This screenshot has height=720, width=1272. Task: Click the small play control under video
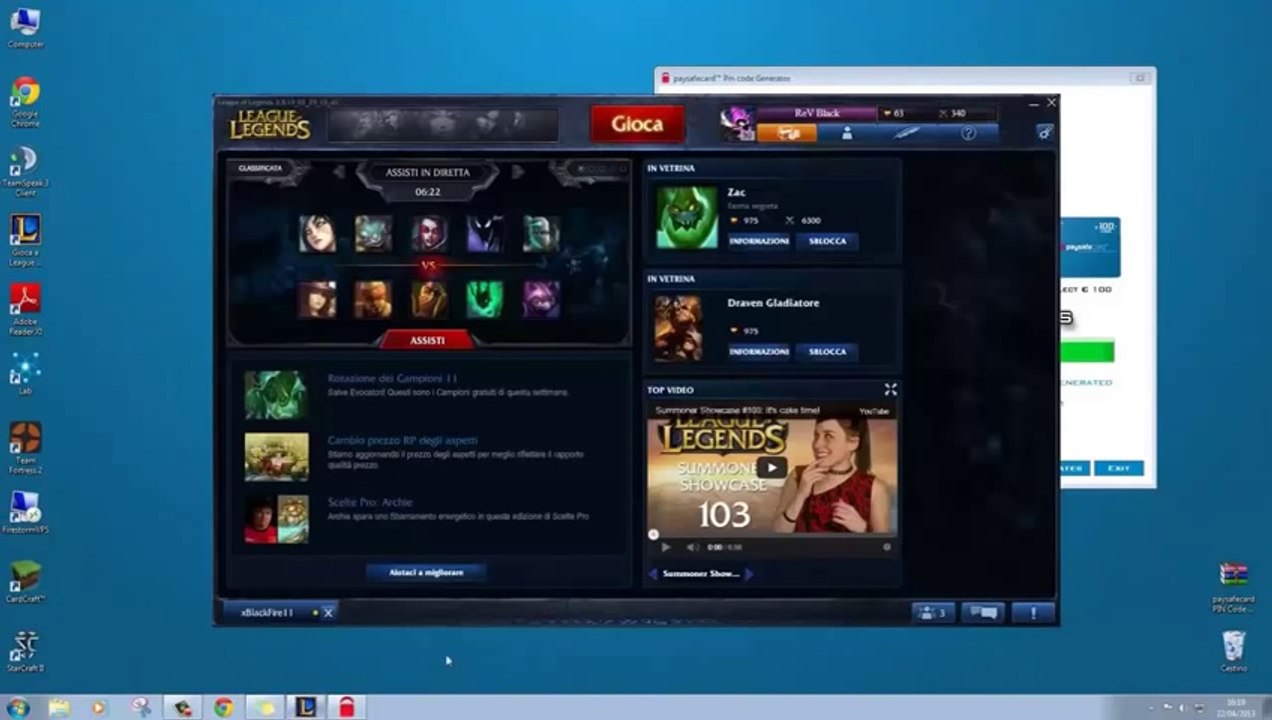[666, 547]
